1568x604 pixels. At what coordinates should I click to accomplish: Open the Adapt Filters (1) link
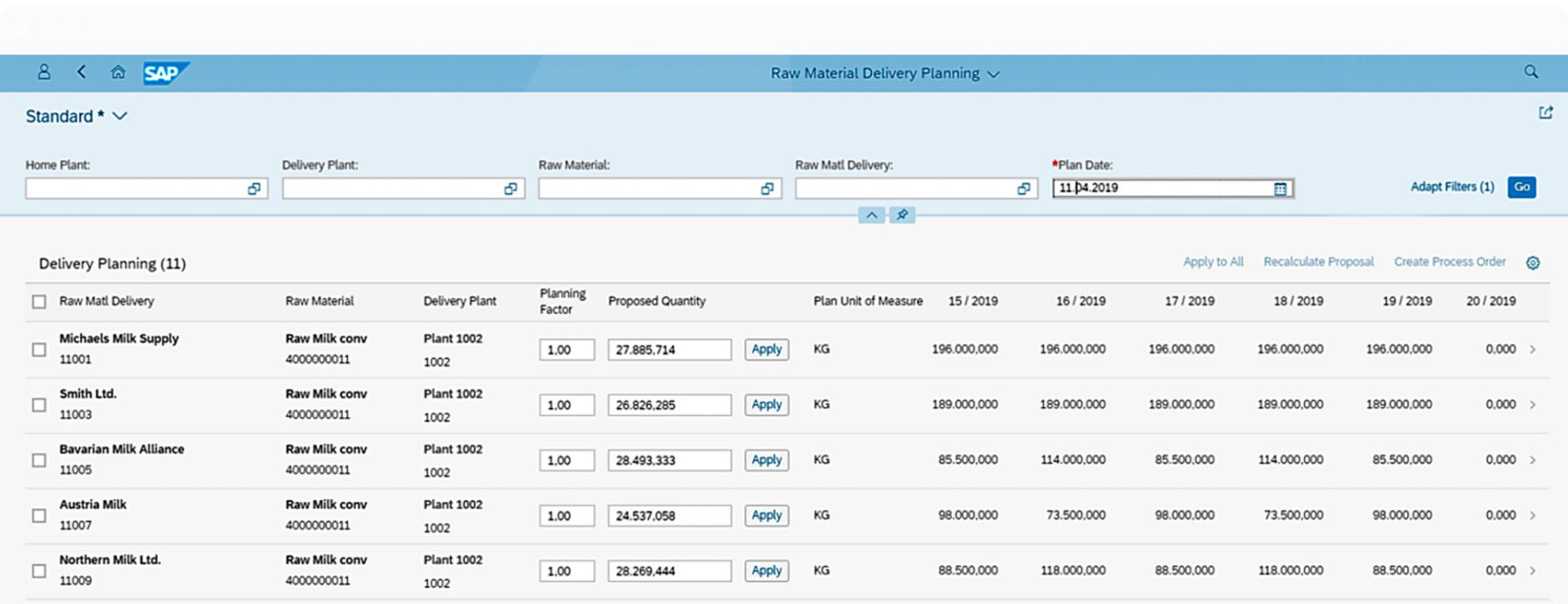[1452, 187]
